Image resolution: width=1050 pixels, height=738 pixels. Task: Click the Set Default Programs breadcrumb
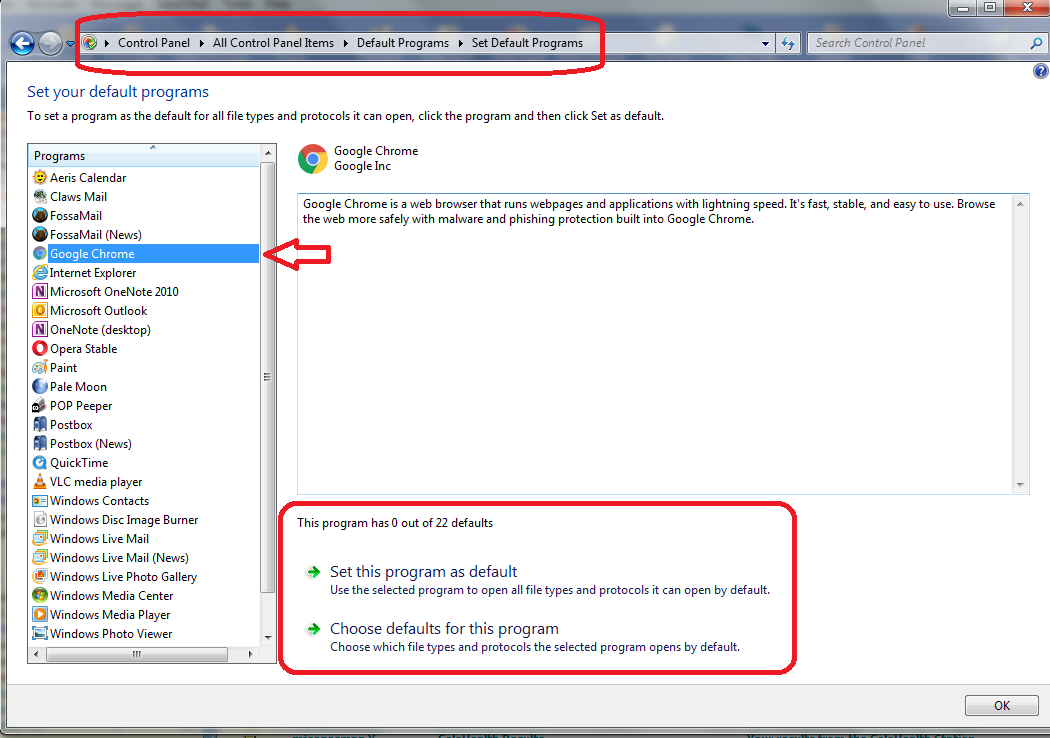point(527,43)
